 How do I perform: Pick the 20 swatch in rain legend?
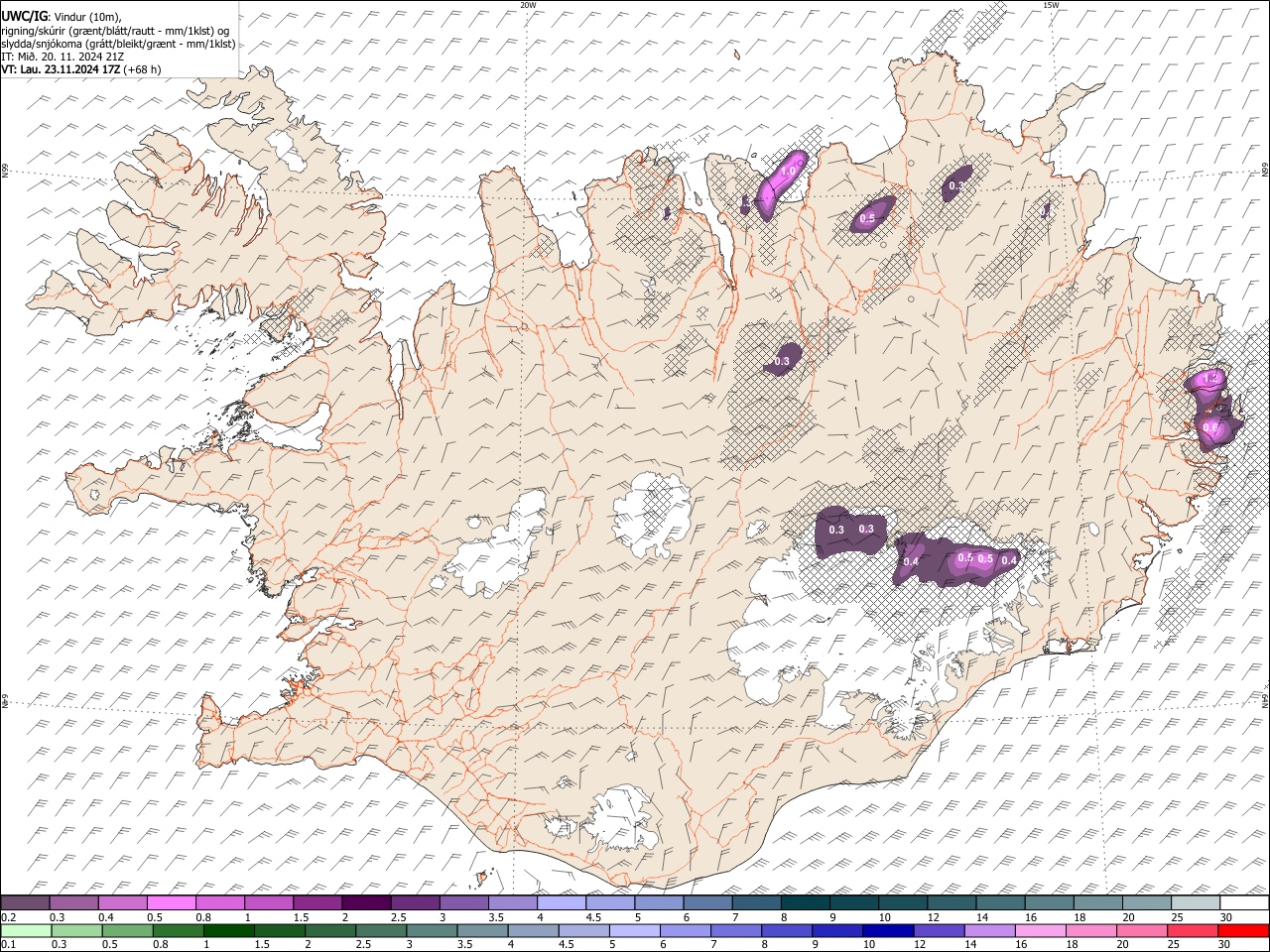1140,930
